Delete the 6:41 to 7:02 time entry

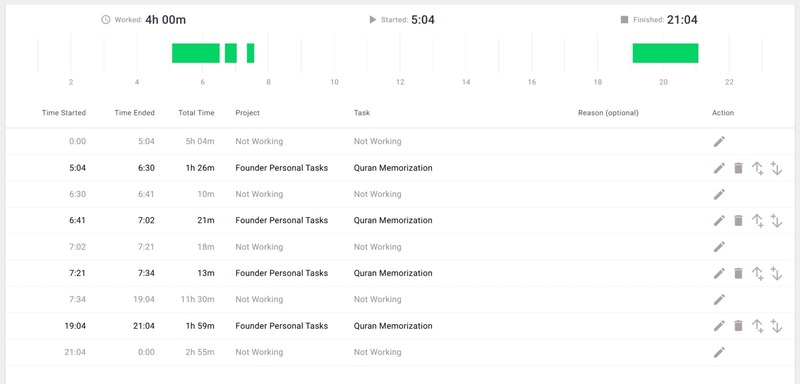738,220
